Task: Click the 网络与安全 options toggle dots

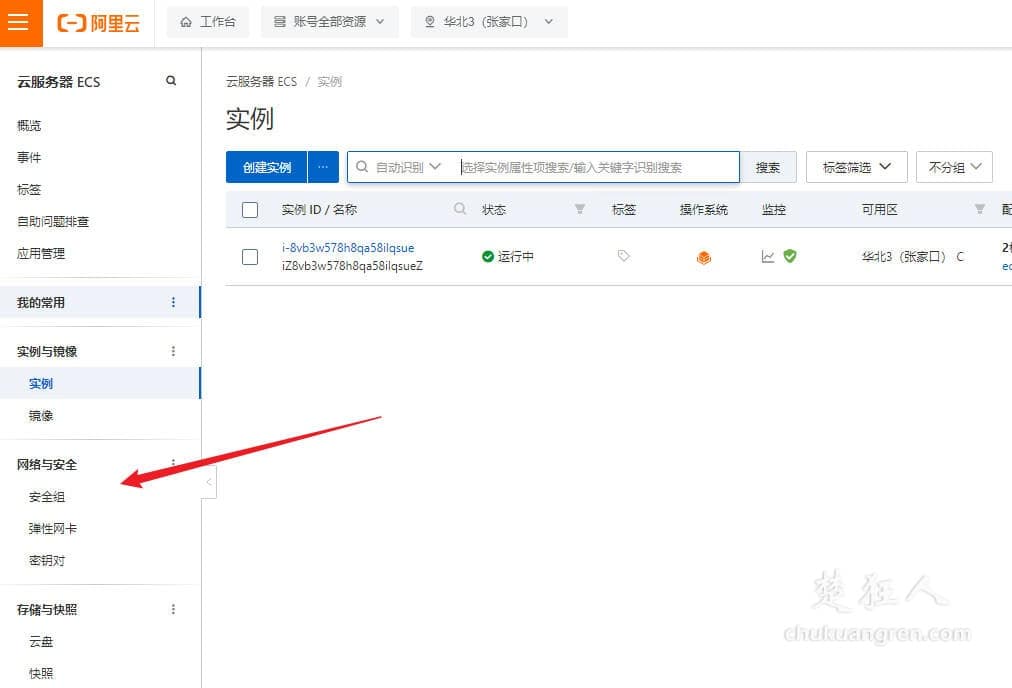Action: pyautogui.click(x=175, y=464)
